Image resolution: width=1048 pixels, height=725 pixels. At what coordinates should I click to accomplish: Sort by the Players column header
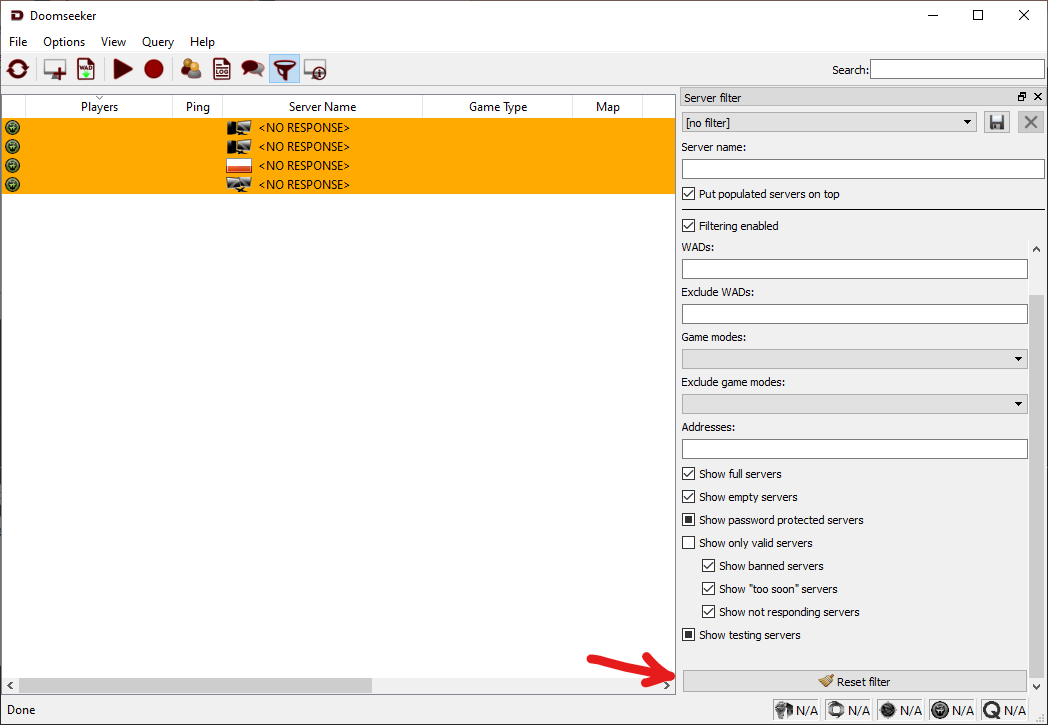[99, 107]
